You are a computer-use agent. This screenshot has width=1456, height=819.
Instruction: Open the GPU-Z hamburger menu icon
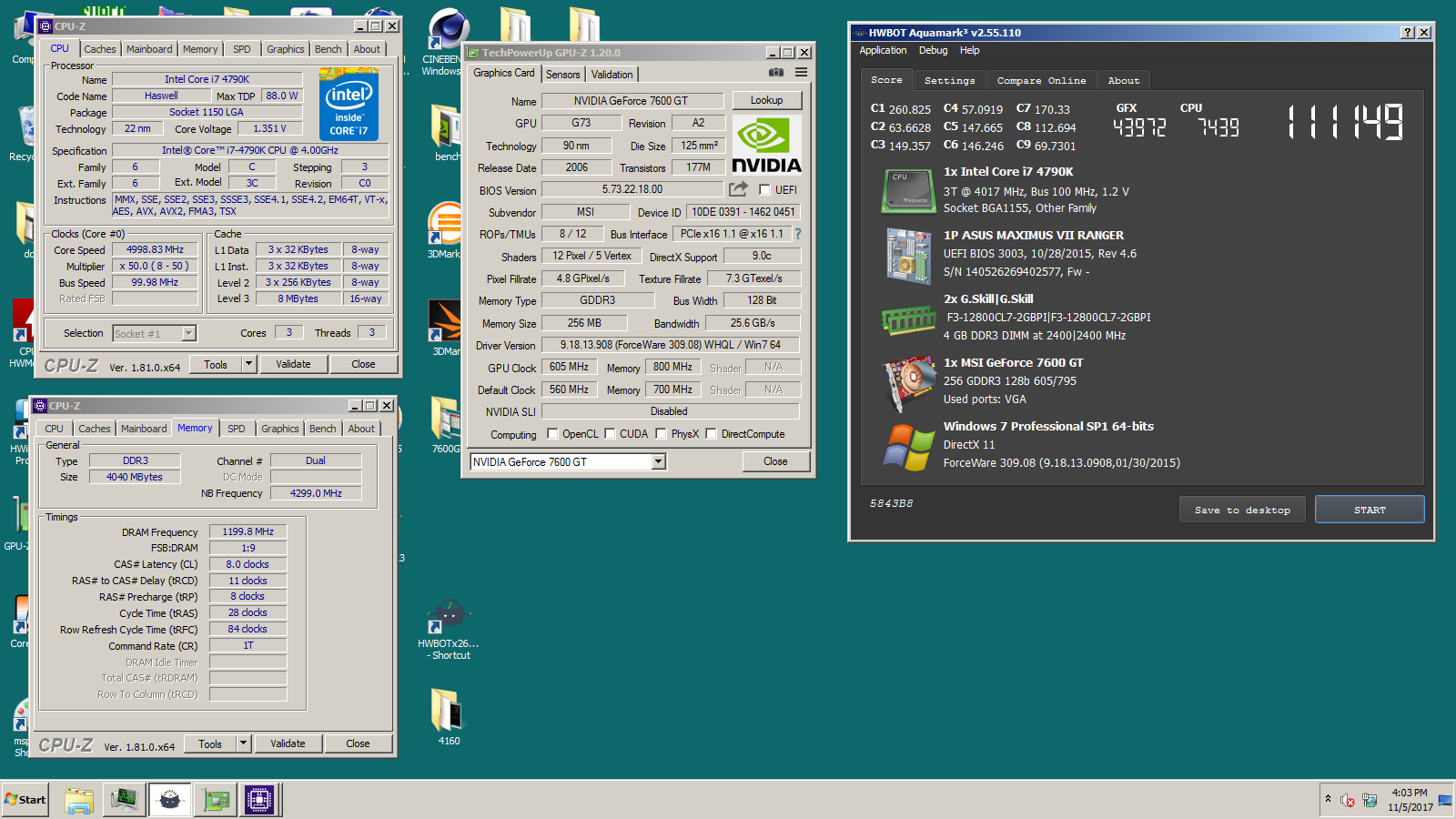coord(801,73)
